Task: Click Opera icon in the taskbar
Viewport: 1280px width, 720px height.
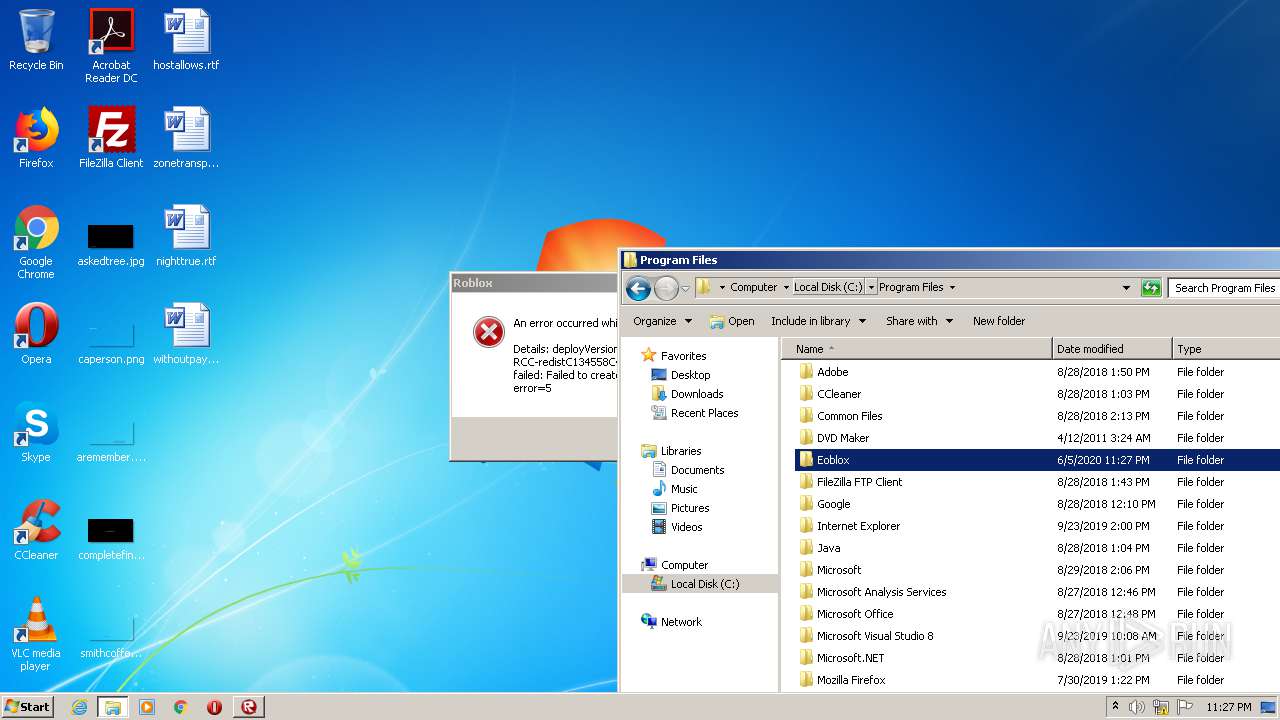Action: (214, 707)
